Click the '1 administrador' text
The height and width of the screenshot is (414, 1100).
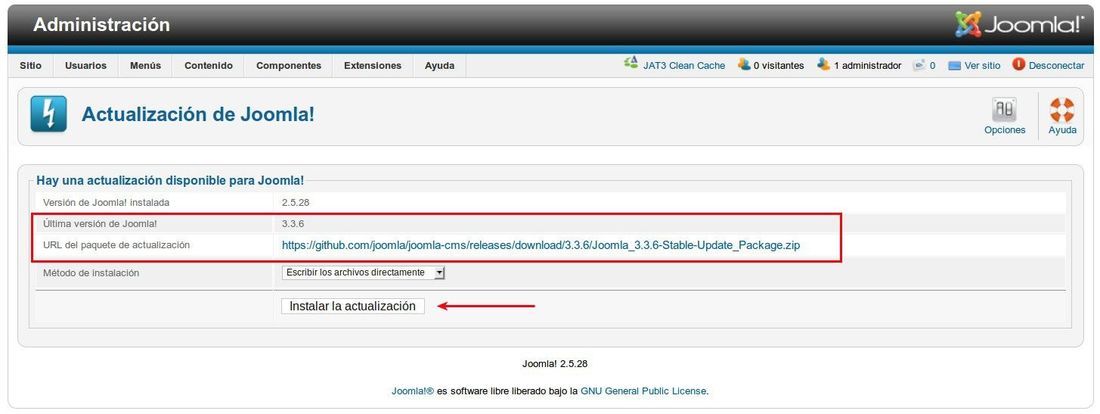point(867,65)
